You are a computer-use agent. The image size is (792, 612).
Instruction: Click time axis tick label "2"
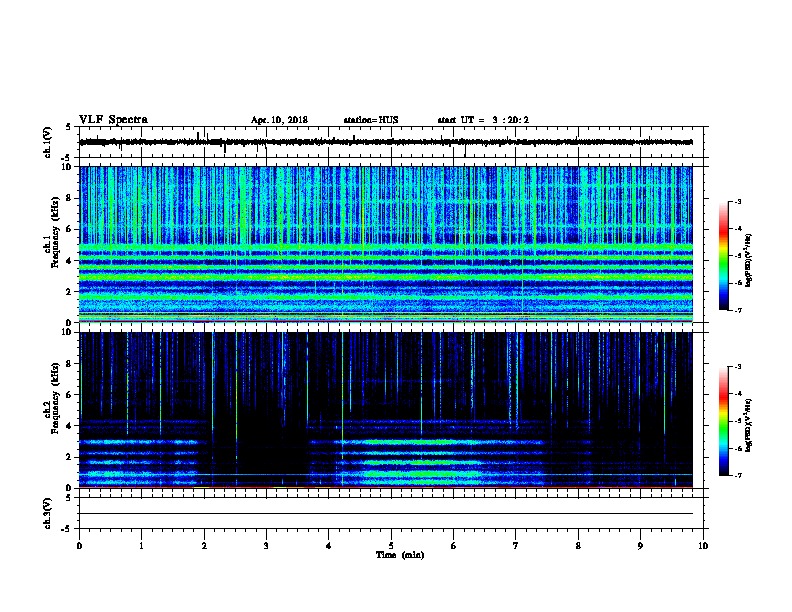[204, 546]
